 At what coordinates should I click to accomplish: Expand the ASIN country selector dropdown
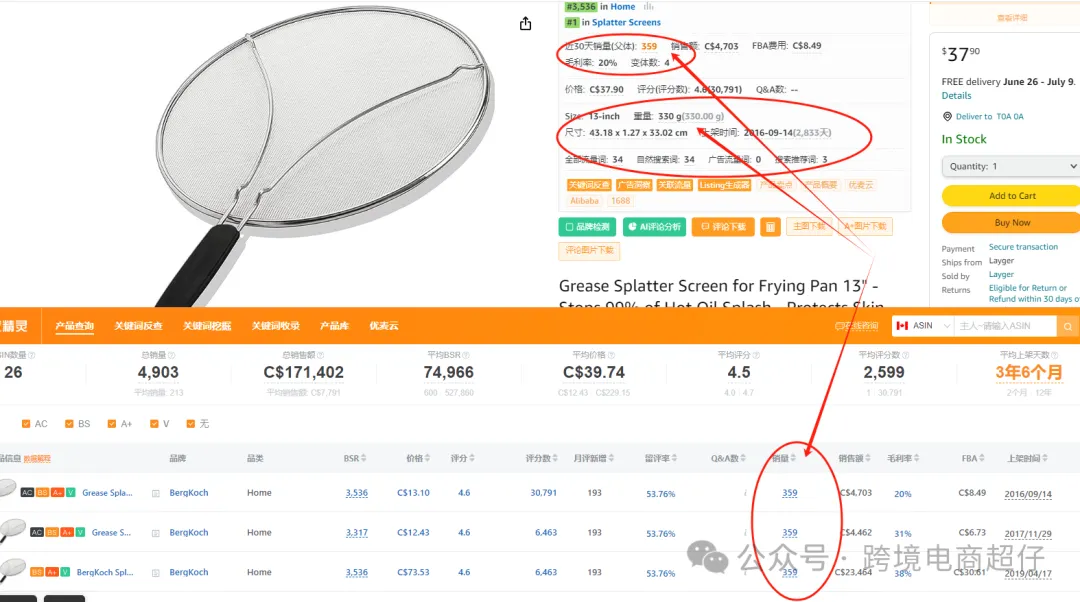(923, 326)
